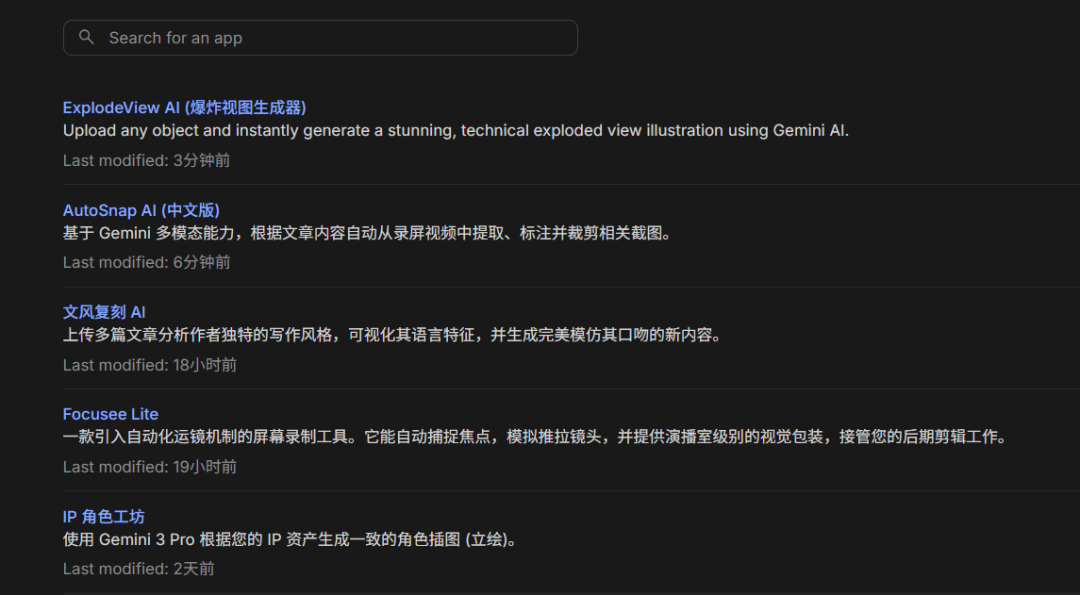Click 'Last modified: 19小时前' text

[149, 467]
